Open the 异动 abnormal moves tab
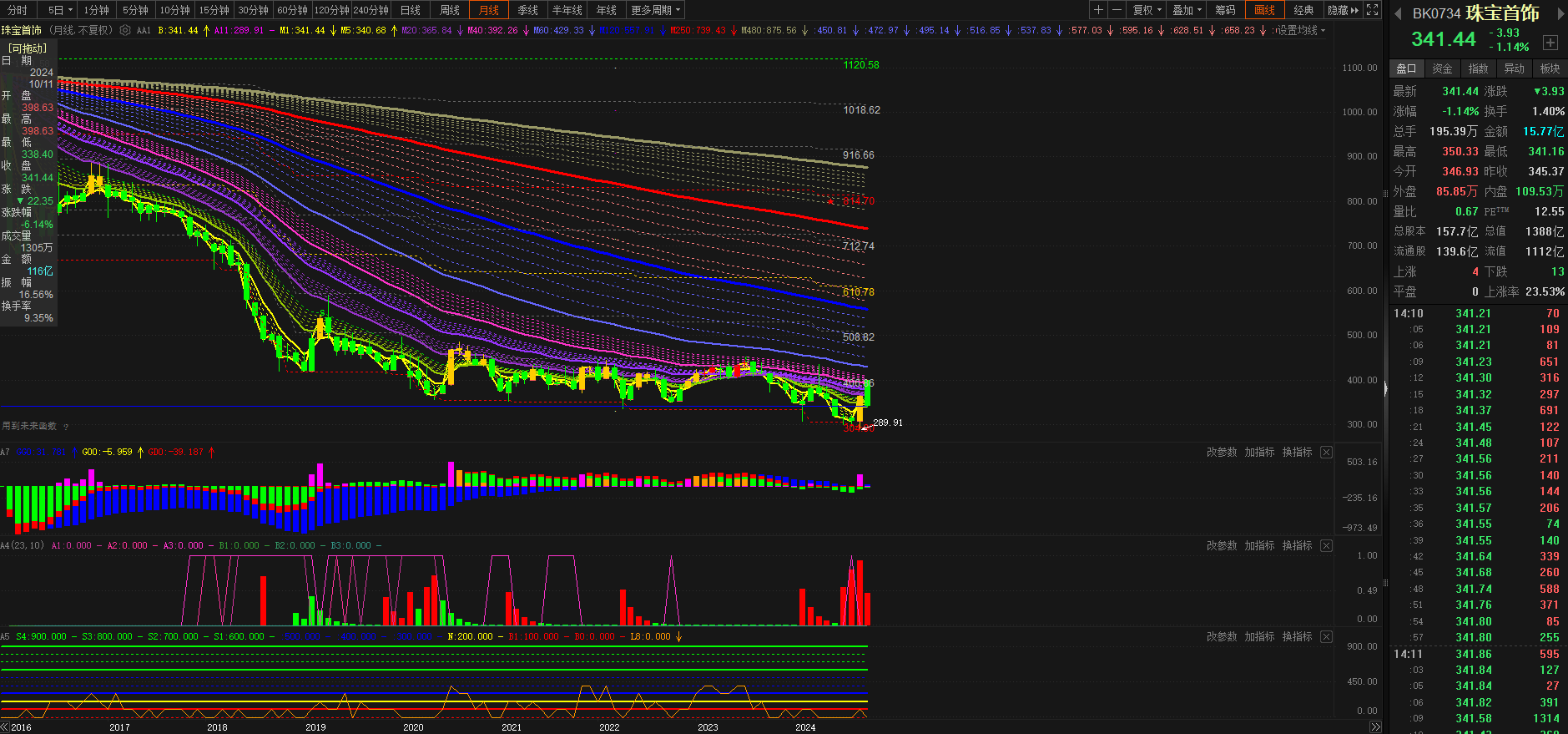 (1514, 68)
